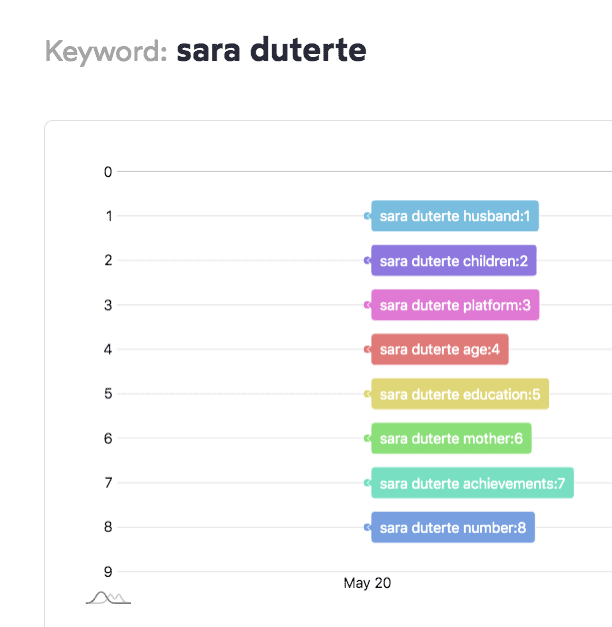
Task: Click the blue data point at rank 1
Action: [368, 216]
